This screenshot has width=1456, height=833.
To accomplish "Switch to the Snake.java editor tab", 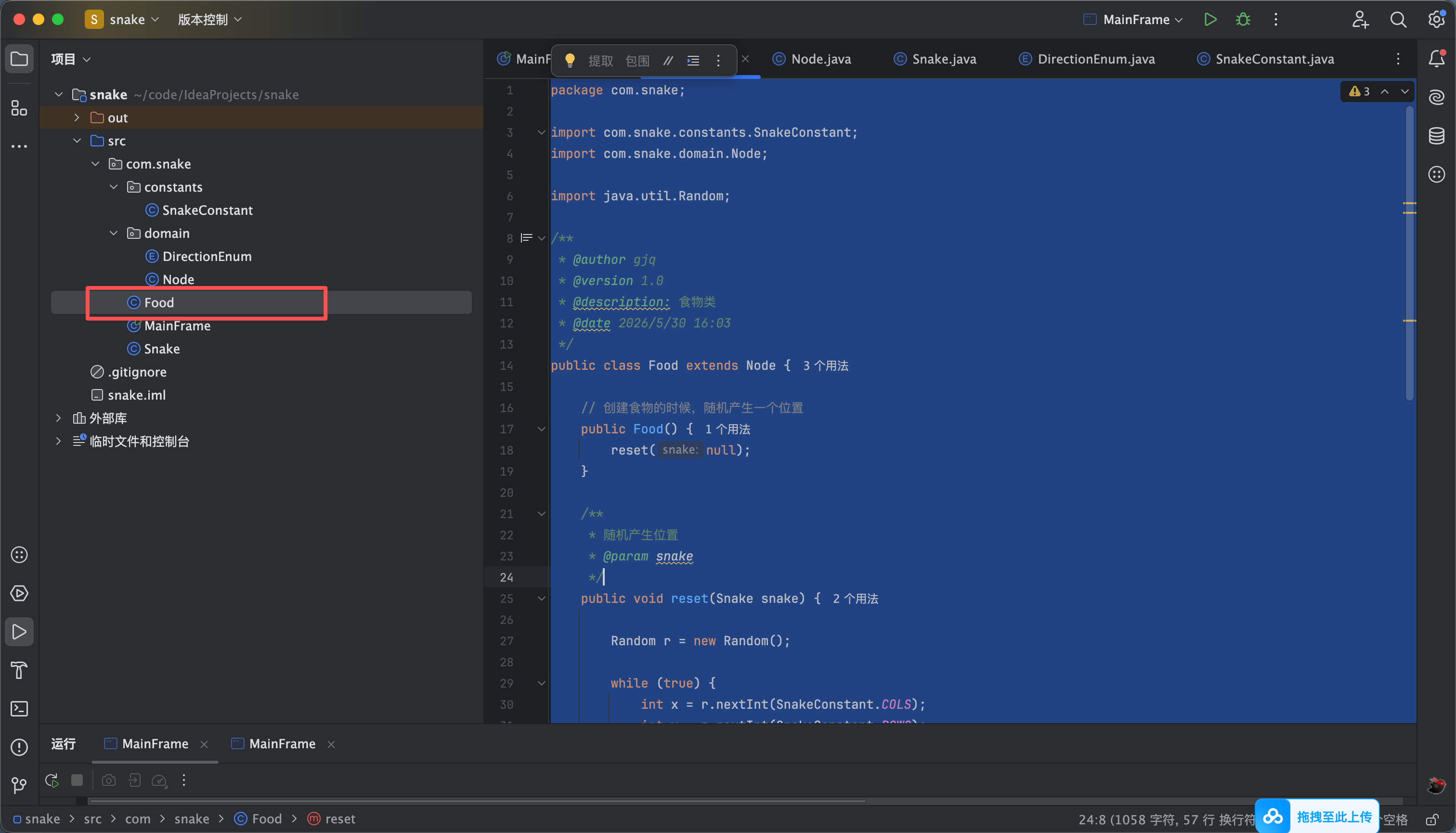I will click(x=935, y=59).
